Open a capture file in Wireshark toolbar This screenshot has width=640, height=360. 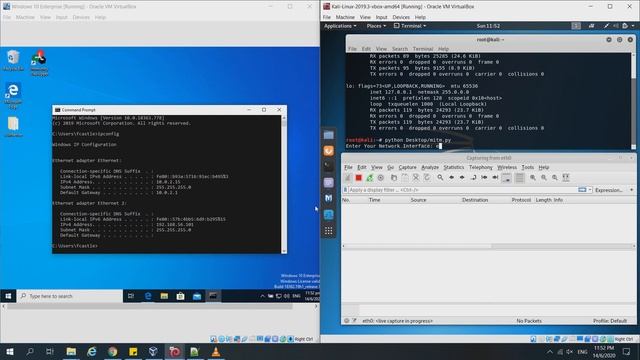[x=394, y=178]
